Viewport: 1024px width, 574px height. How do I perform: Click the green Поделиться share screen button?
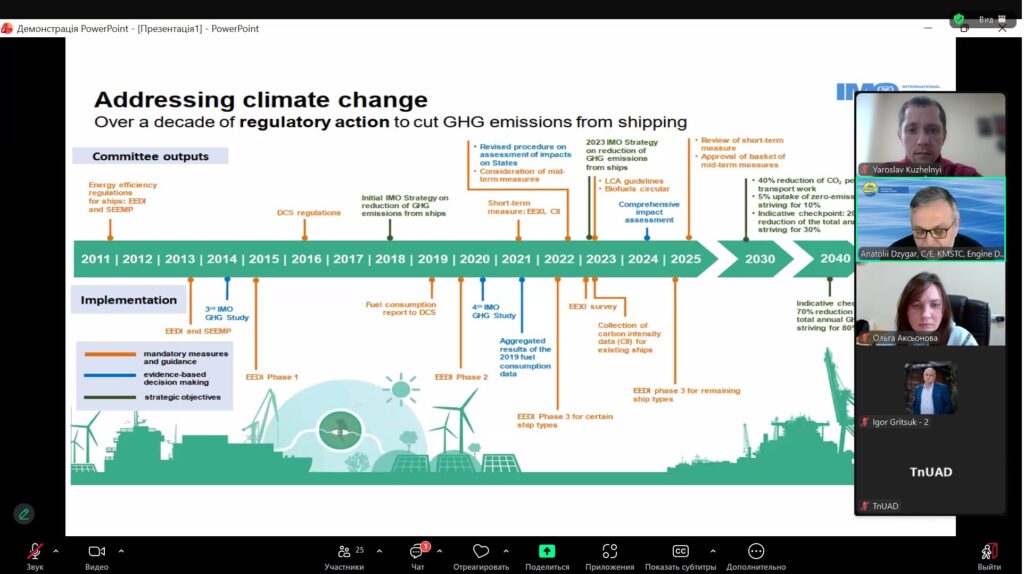click(x=547, y=552)
